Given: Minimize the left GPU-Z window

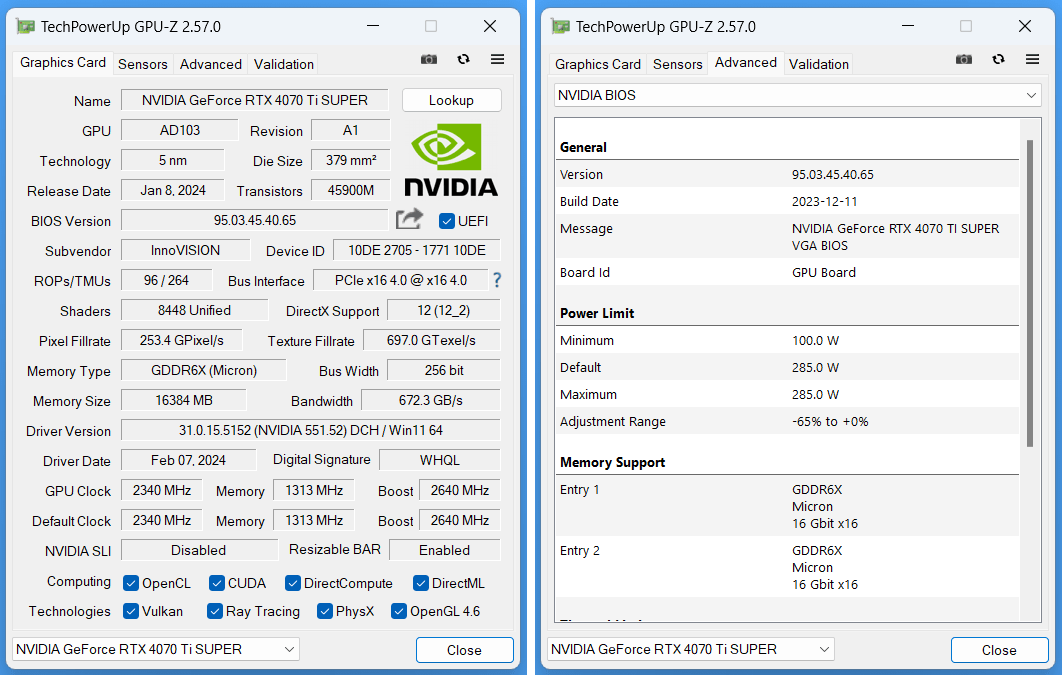Looking at the screenshot, I should (373, 26).
